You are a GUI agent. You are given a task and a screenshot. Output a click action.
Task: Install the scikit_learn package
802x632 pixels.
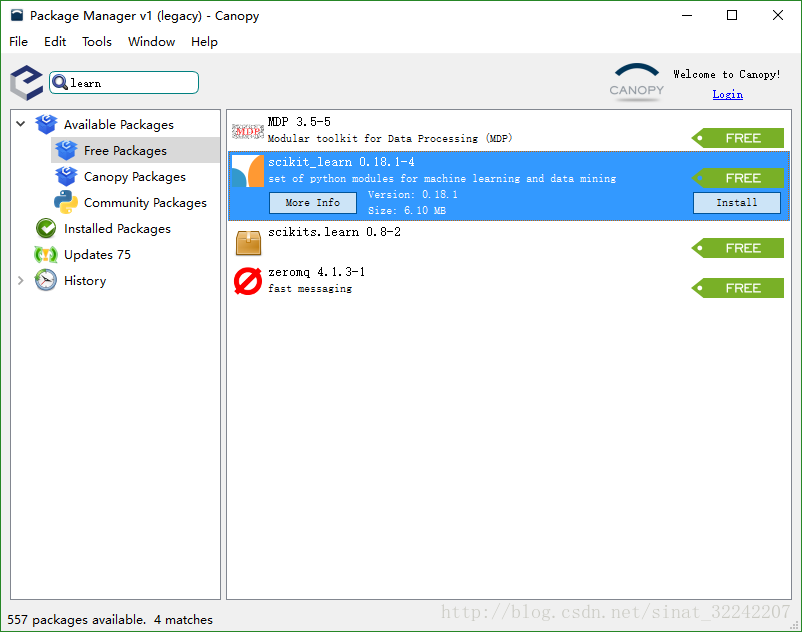pos(737,202)
